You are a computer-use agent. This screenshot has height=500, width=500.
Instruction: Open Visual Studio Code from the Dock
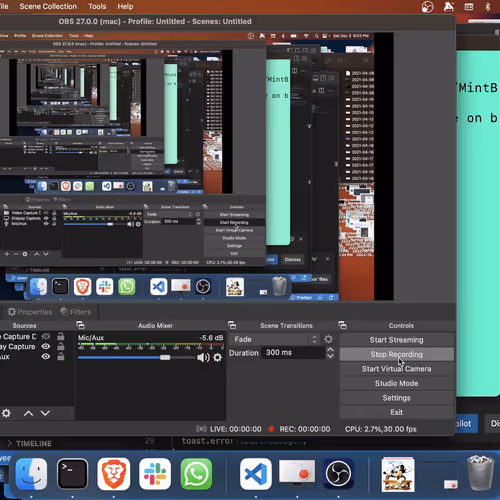coord(256,474)
